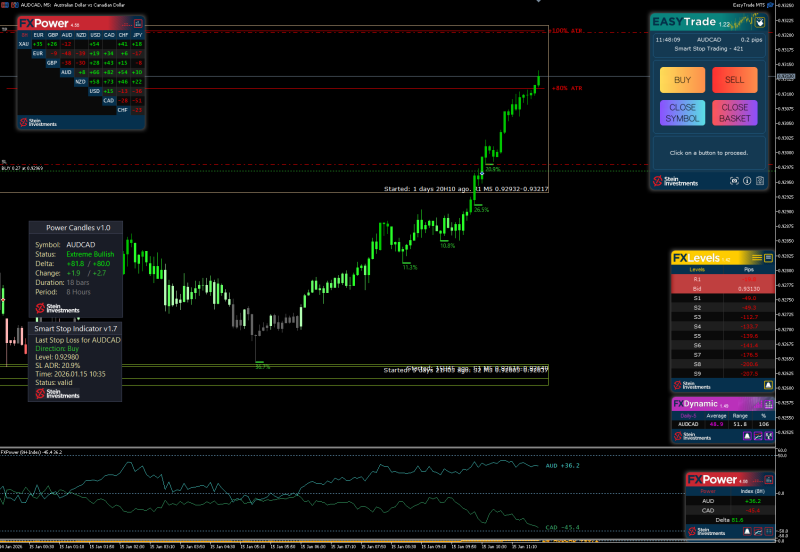Click the rightmost icon in FXDynamic footer

click(769, 436)
